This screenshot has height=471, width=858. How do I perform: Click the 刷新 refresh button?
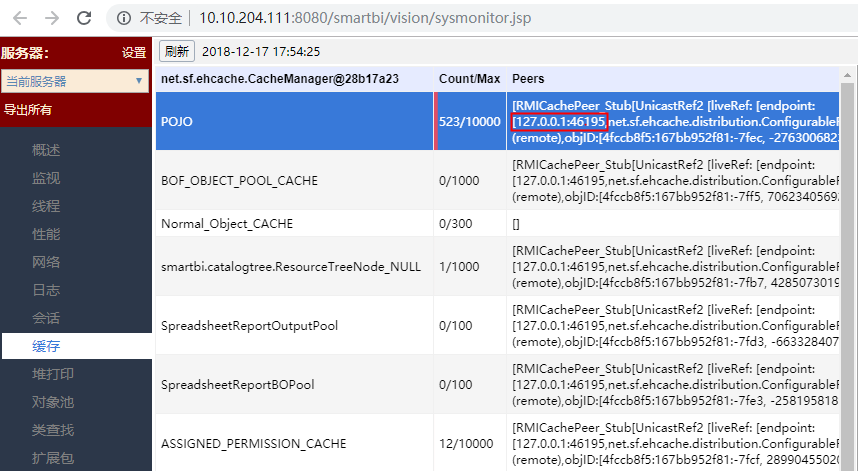coord(177,51)
